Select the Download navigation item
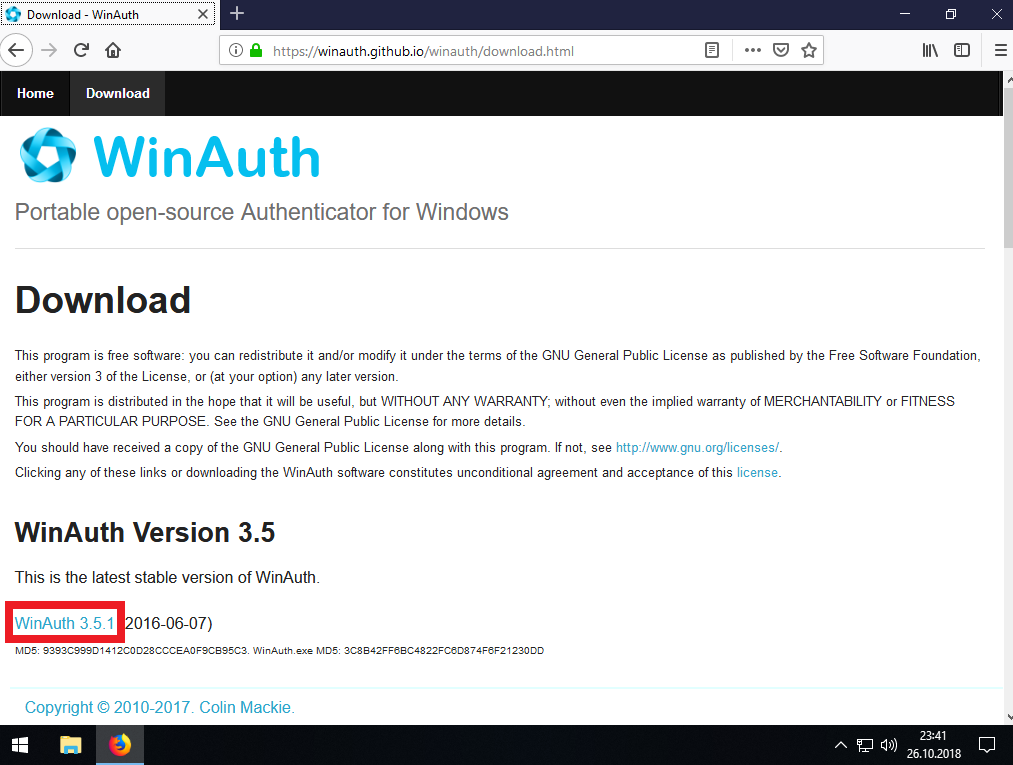Image resolution: width=1013 pixels, height=765 pixels. coord(117,93)
